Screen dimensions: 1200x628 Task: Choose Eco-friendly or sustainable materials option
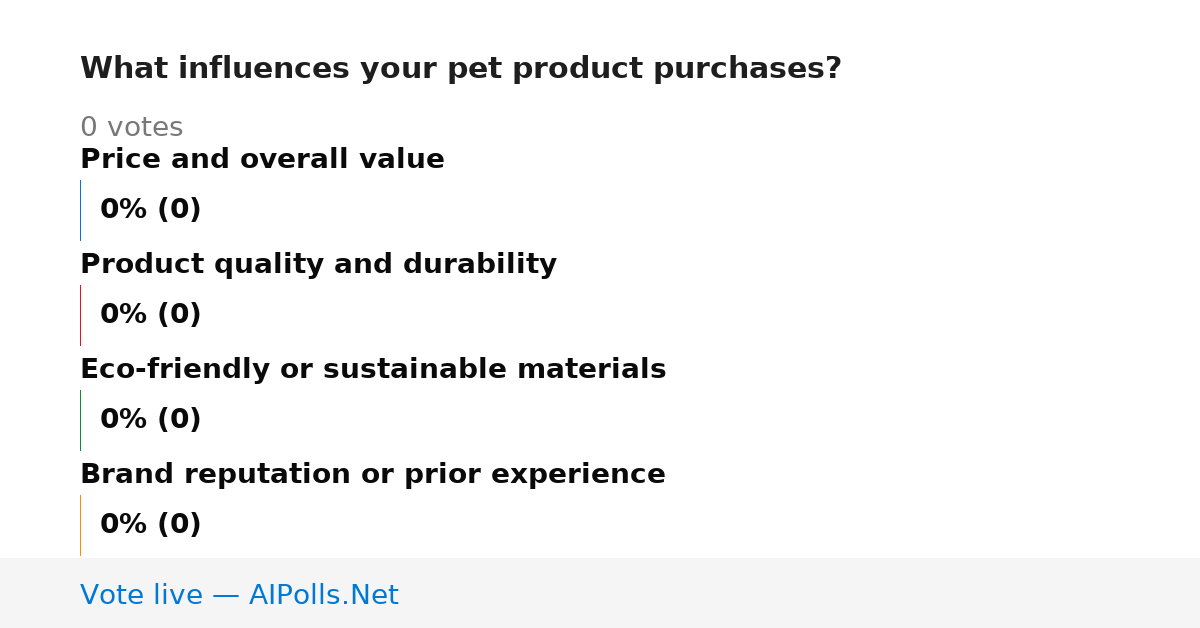[x=373, y=370]
